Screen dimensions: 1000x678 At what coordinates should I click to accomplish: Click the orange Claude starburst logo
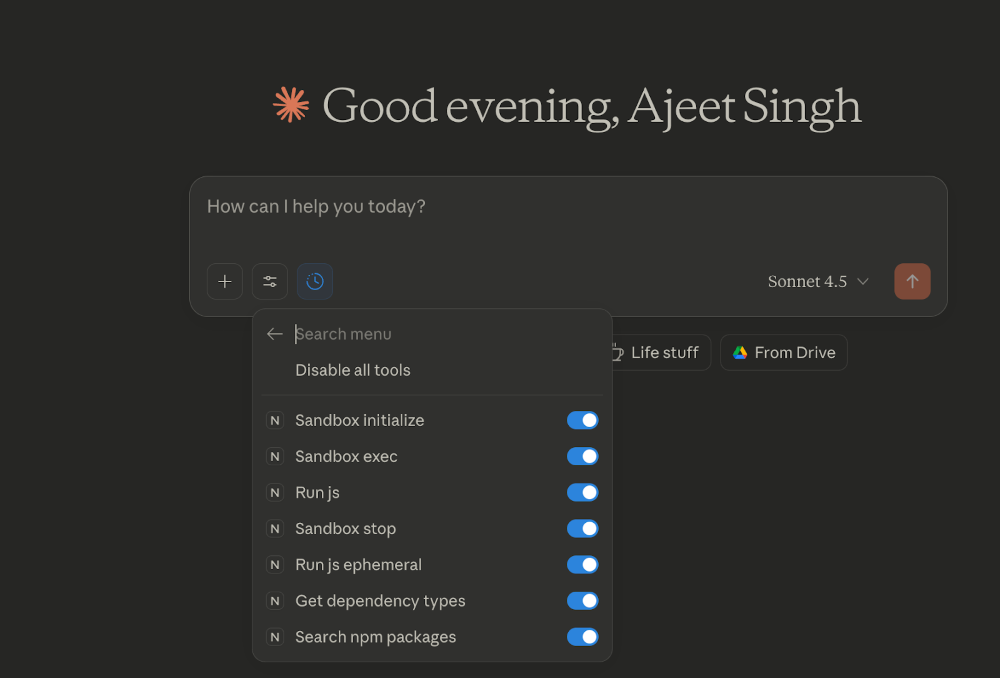coord(291,105)
